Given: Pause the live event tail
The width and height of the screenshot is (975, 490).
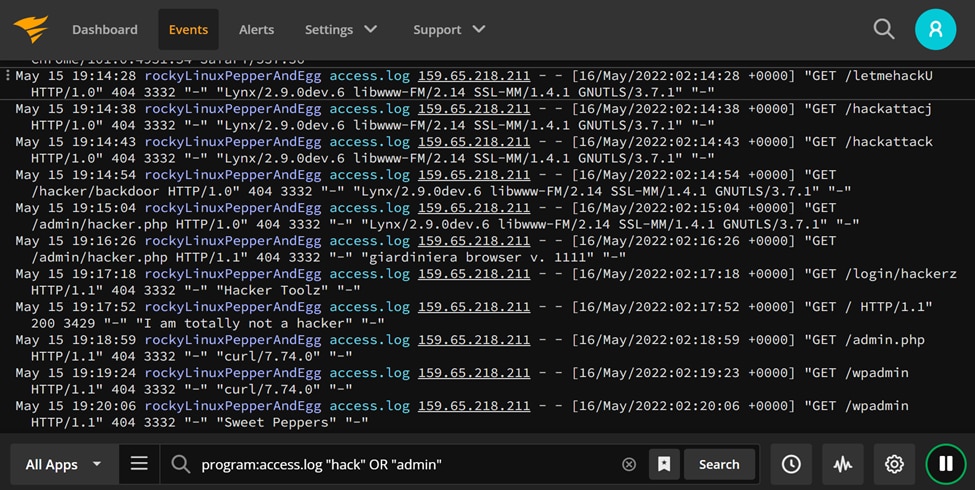Looking at the screenshot, I should (x=946, y=464).
